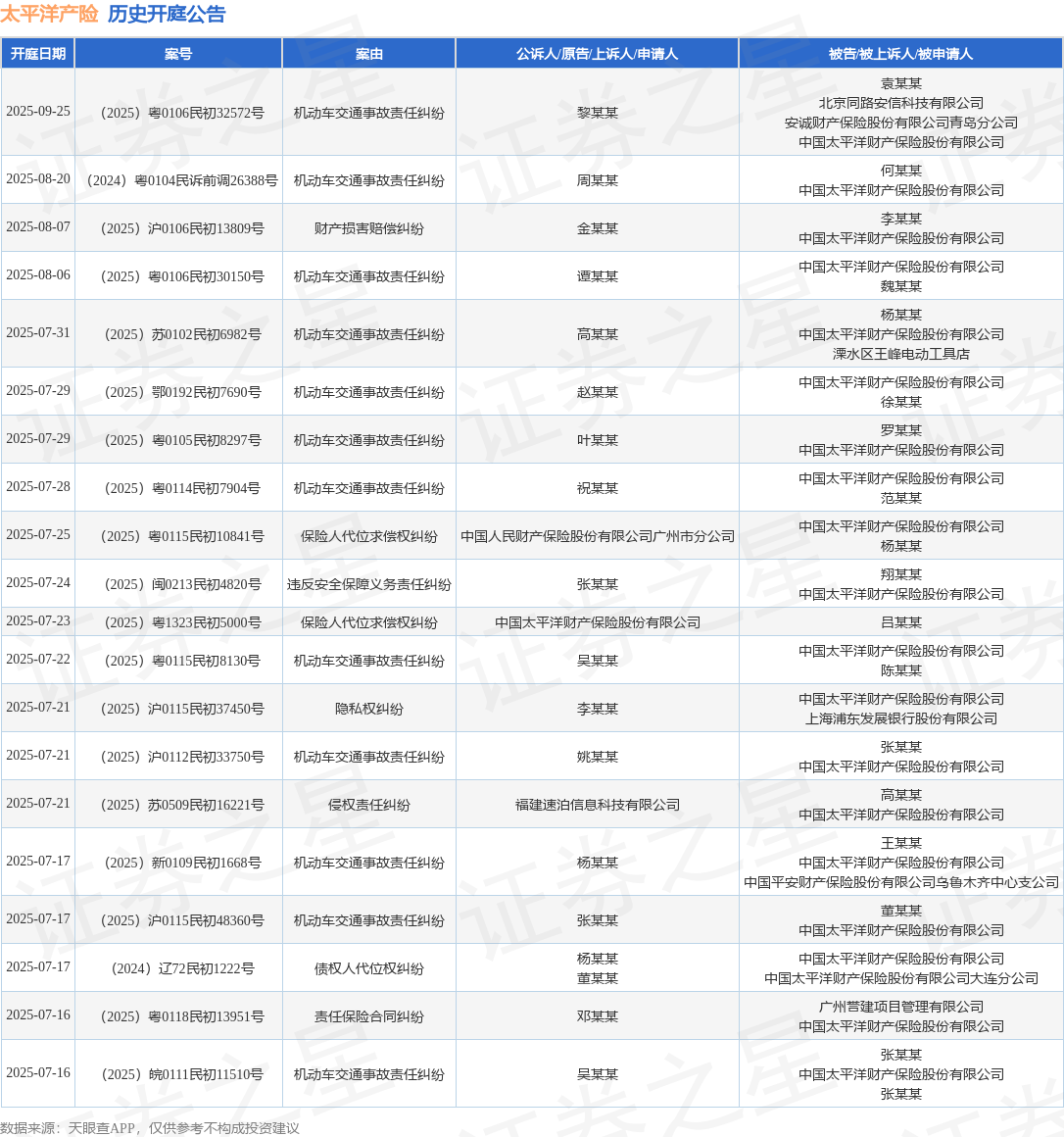The width and height of the screenshot is (1064, 1137).
Task: Select the 案号 column header
Action: pyautogui.click(x=178, y=54)
